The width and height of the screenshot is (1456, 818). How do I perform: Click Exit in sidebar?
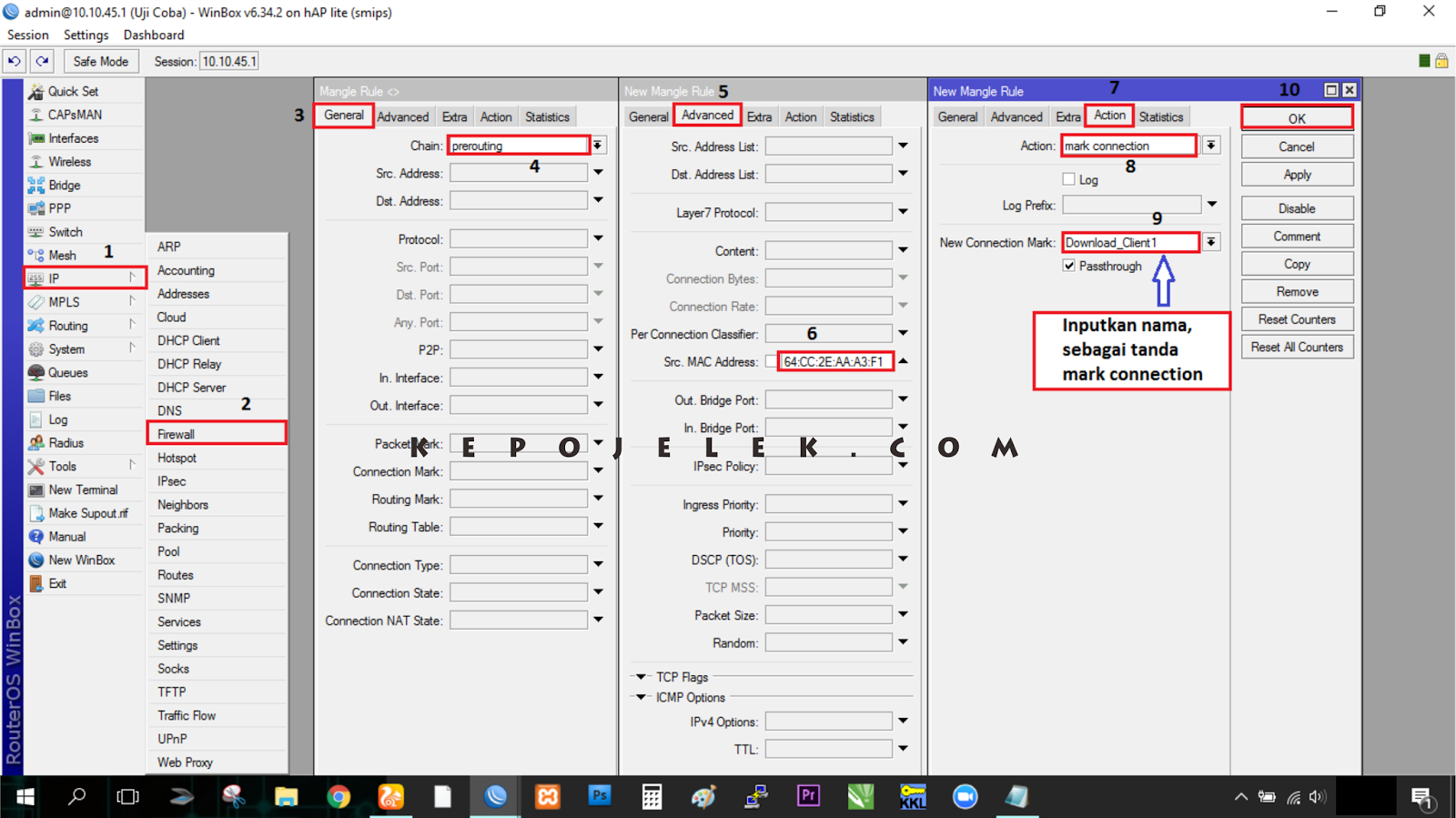[x=56, y=583]
